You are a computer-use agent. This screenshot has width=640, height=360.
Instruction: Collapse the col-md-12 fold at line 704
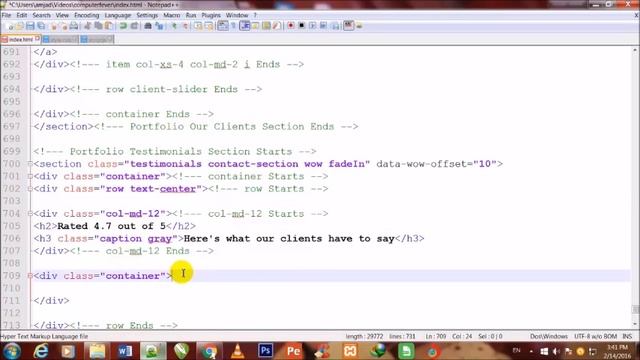pos(30,214)
